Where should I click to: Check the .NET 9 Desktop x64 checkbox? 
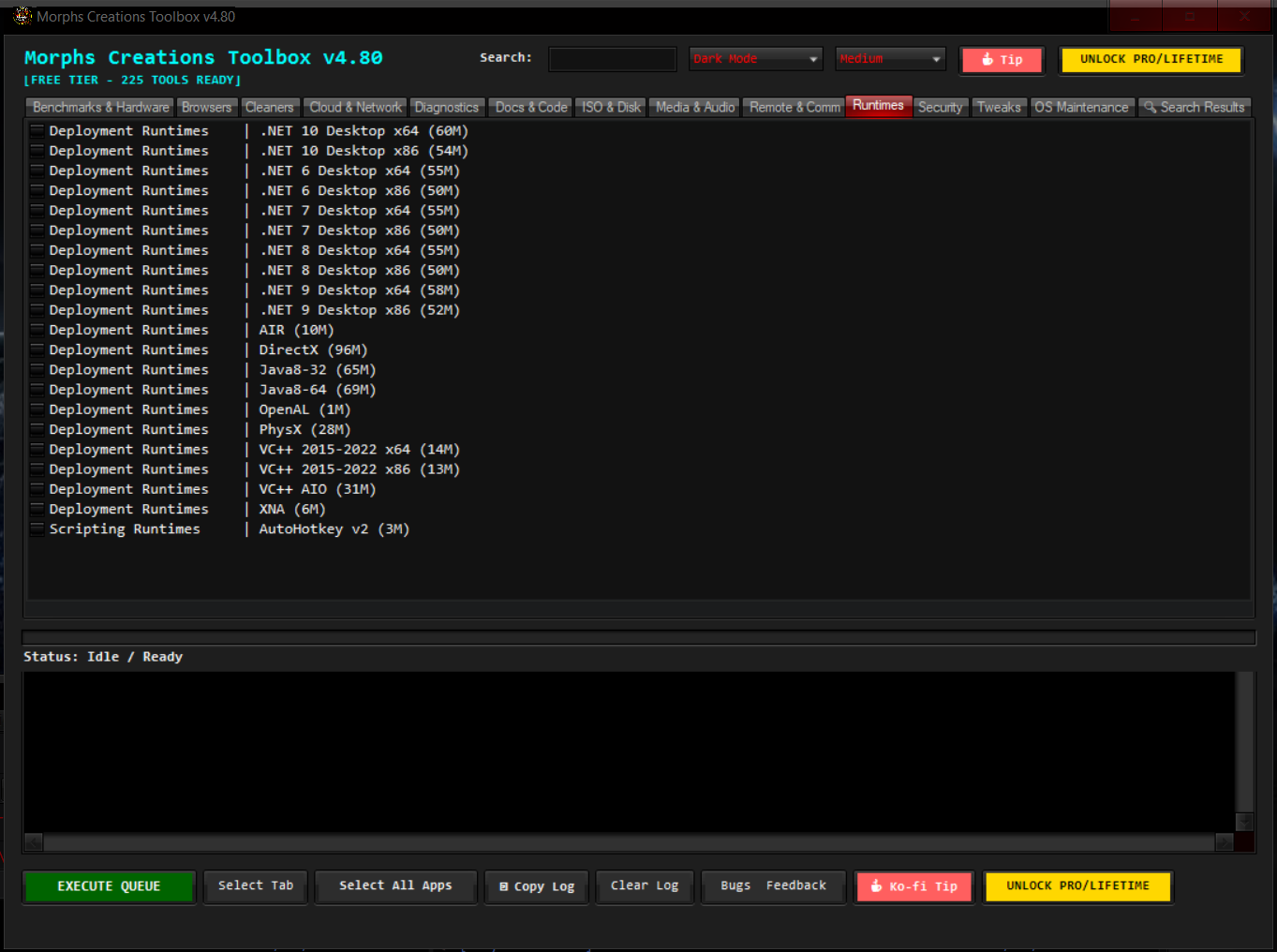37,290
